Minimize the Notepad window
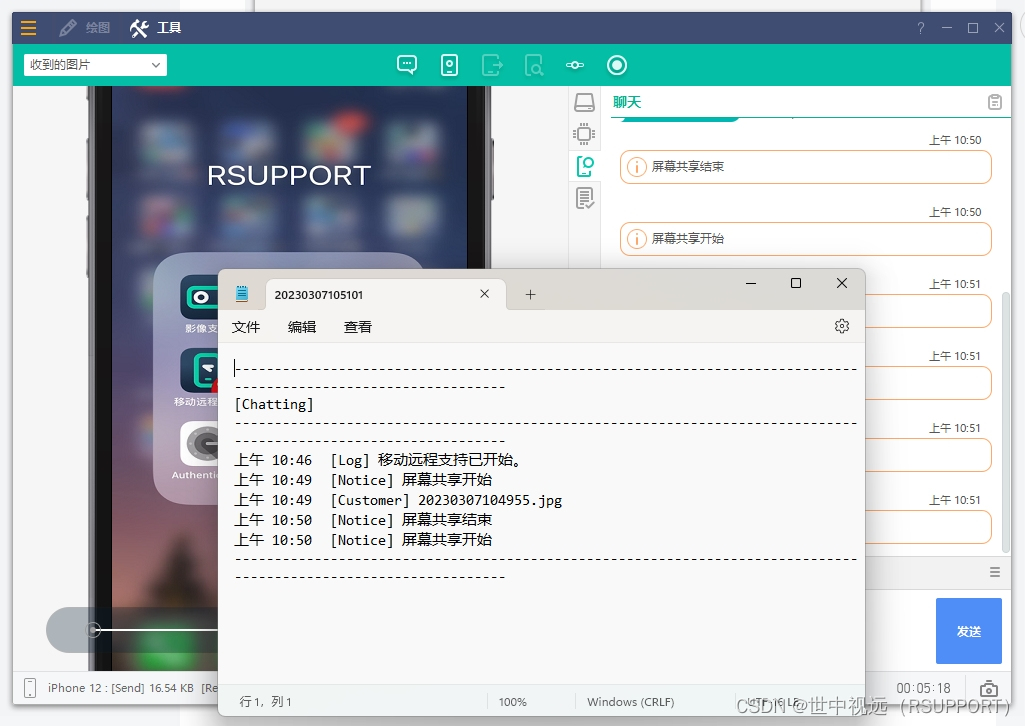 tap(751, 283)
